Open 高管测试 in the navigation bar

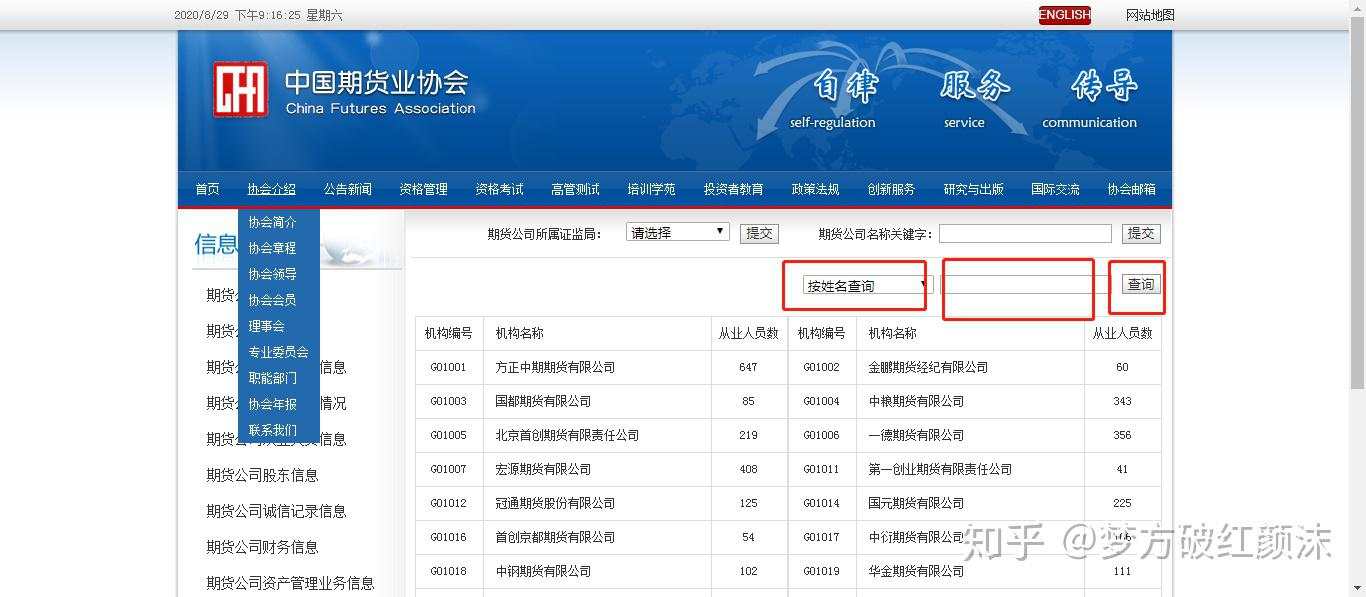[576, 189]
